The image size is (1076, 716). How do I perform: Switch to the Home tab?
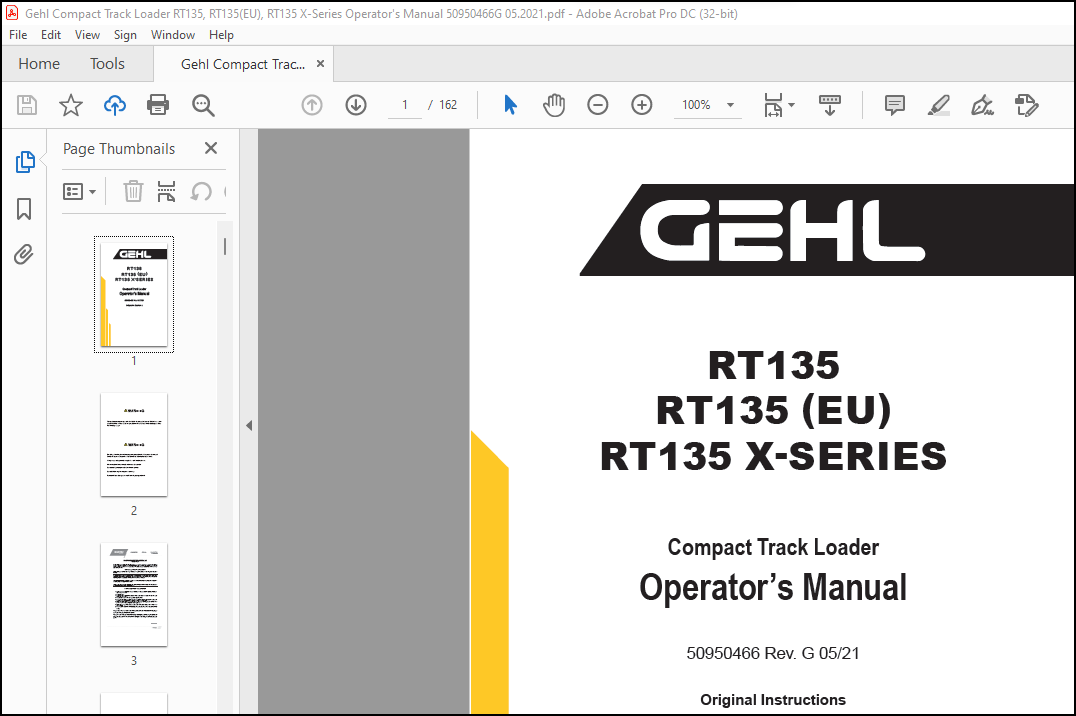[x=39, y=64]
